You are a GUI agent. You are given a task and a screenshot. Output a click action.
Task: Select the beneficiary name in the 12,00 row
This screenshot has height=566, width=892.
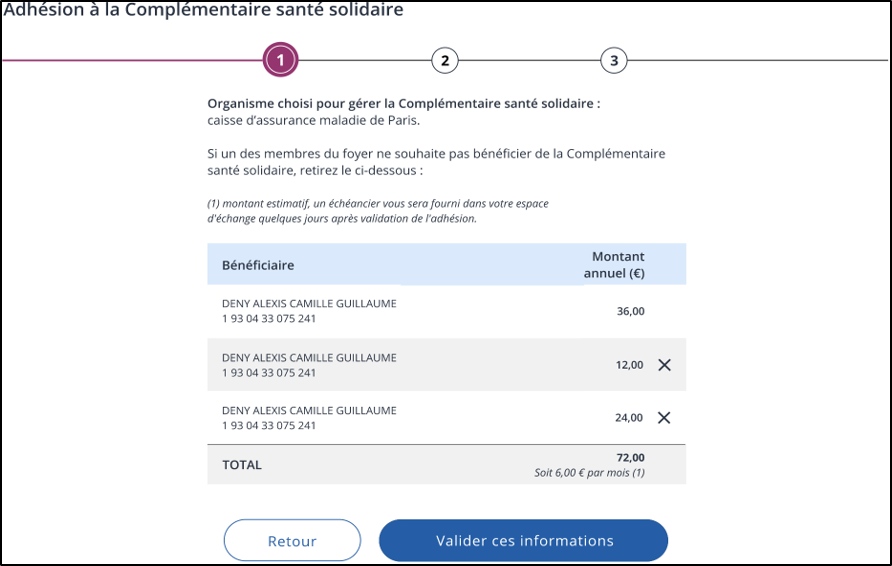(309, 357)
